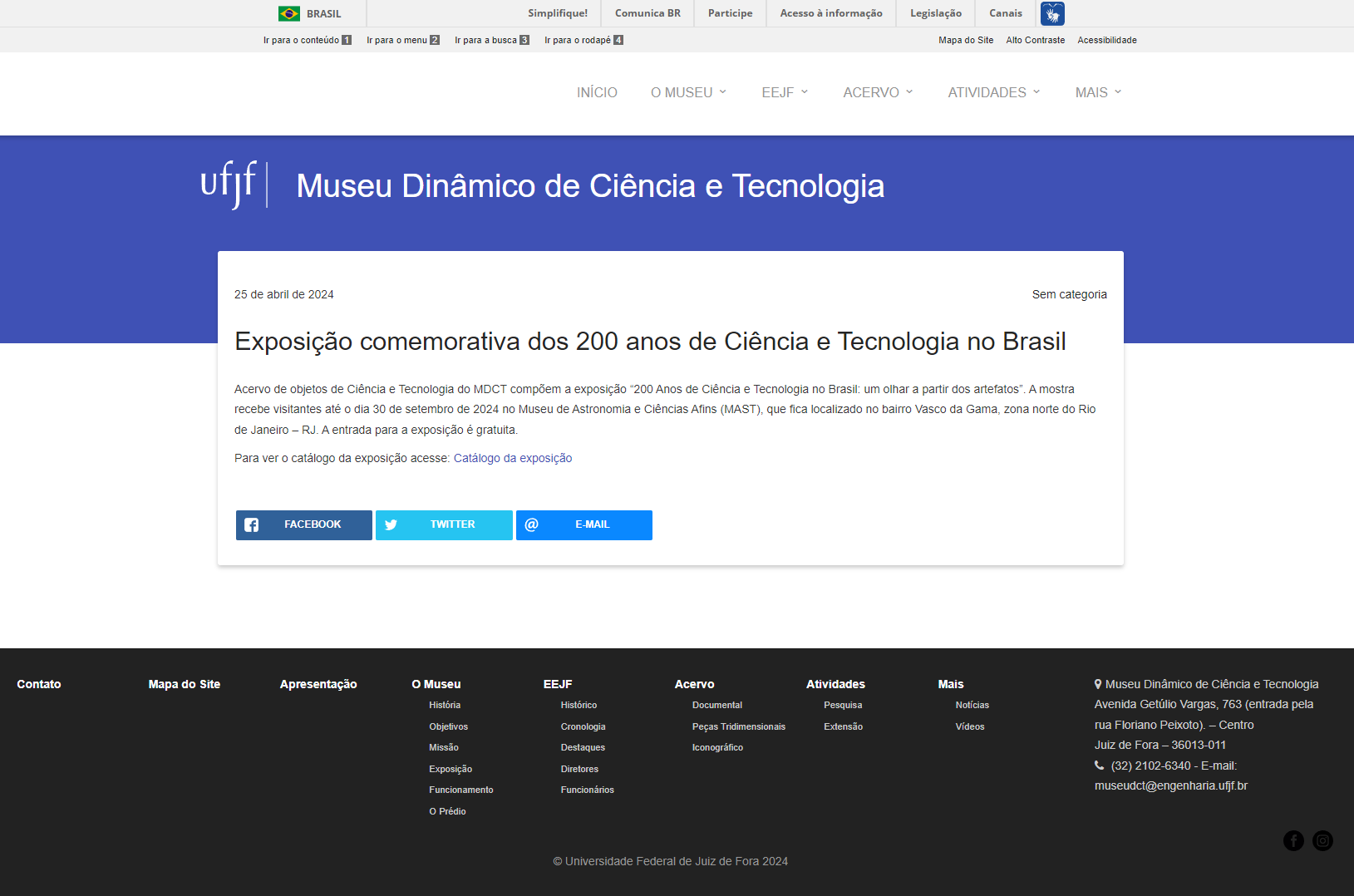Share the article via E-mail button
Image resolution: width=1354 pixels, height=896 pixels.
(x=584, y=525)
